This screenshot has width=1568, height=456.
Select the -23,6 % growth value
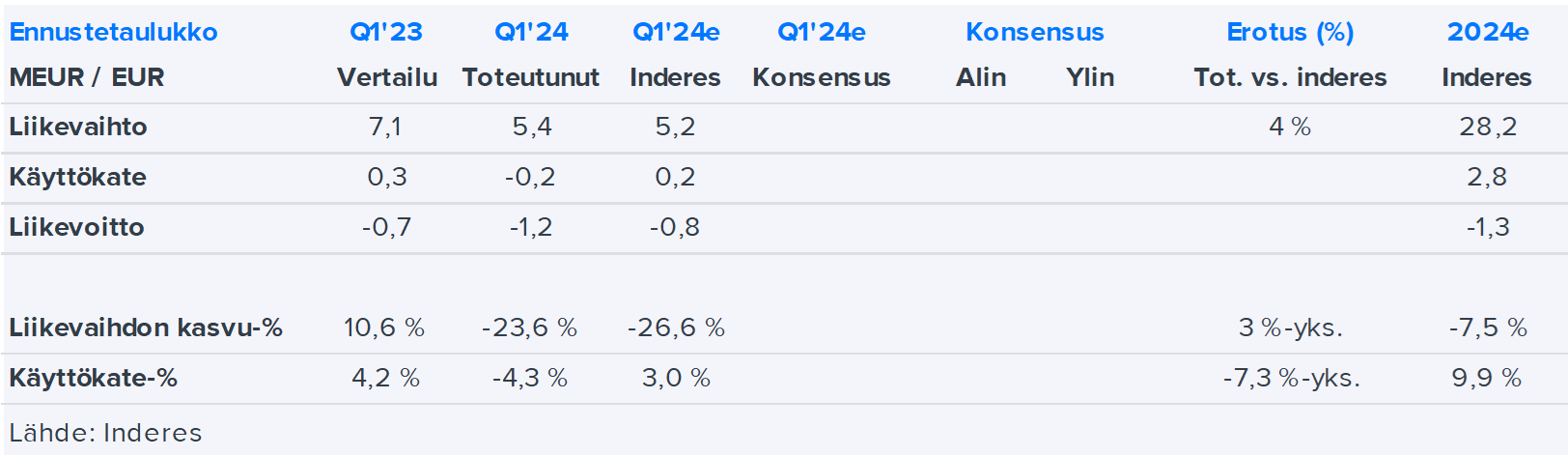coord(529,328)
